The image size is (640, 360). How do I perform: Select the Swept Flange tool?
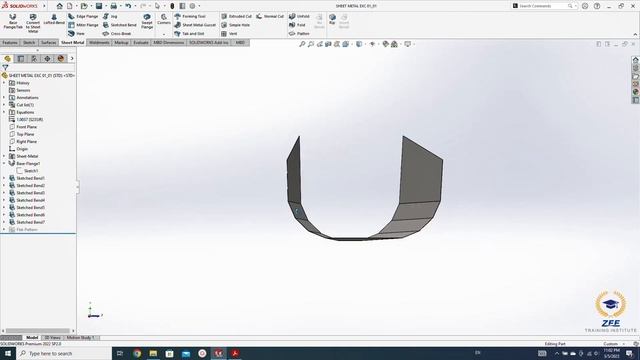coord(147,21)
